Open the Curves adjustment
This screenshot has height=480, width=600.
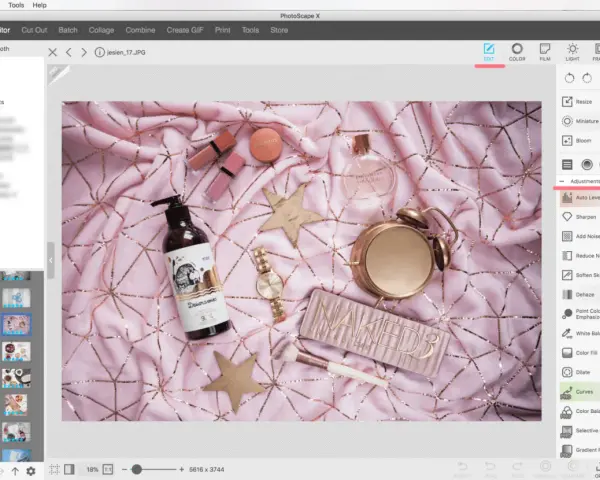point(580,392)
